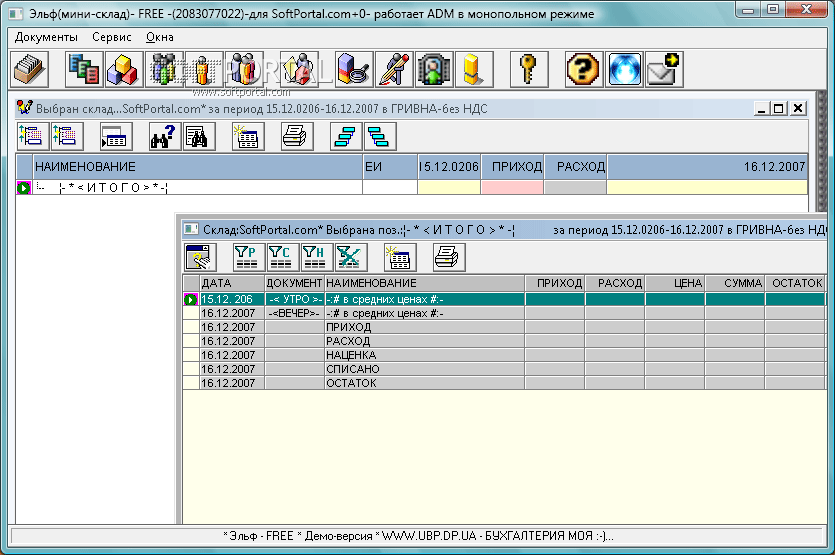Select the НАЦЕНКА row
The image size is (835, 555).
[504, 355]
